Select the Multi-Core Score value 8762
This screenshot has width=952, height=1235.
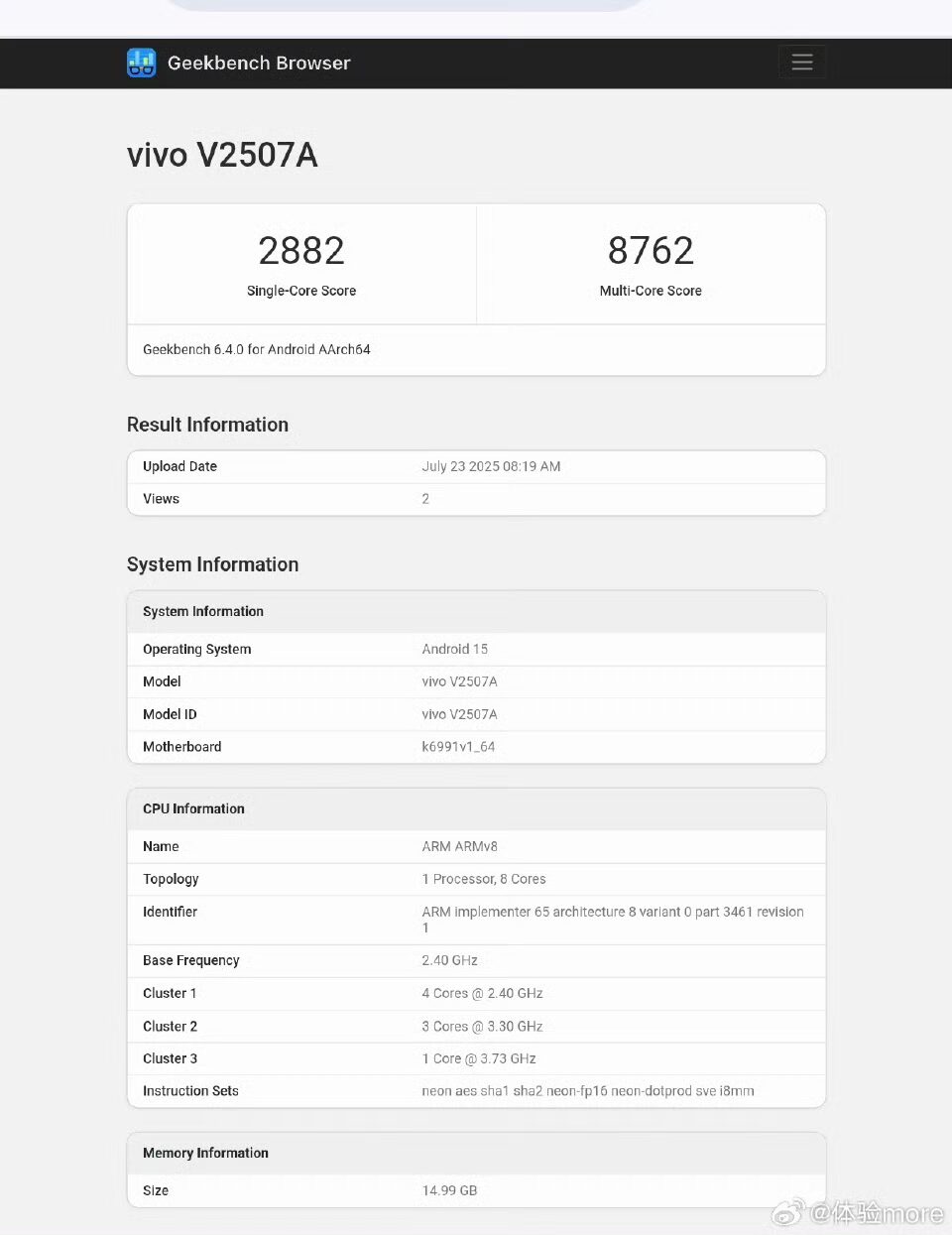pyautogui.click(x=651, y=251)
